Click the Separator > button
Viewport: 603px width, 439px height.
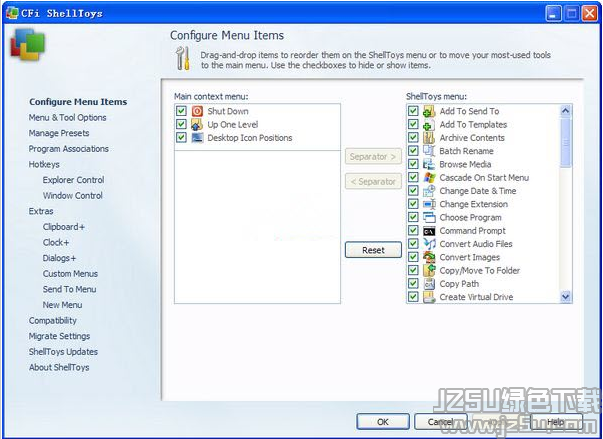[373, 156]
